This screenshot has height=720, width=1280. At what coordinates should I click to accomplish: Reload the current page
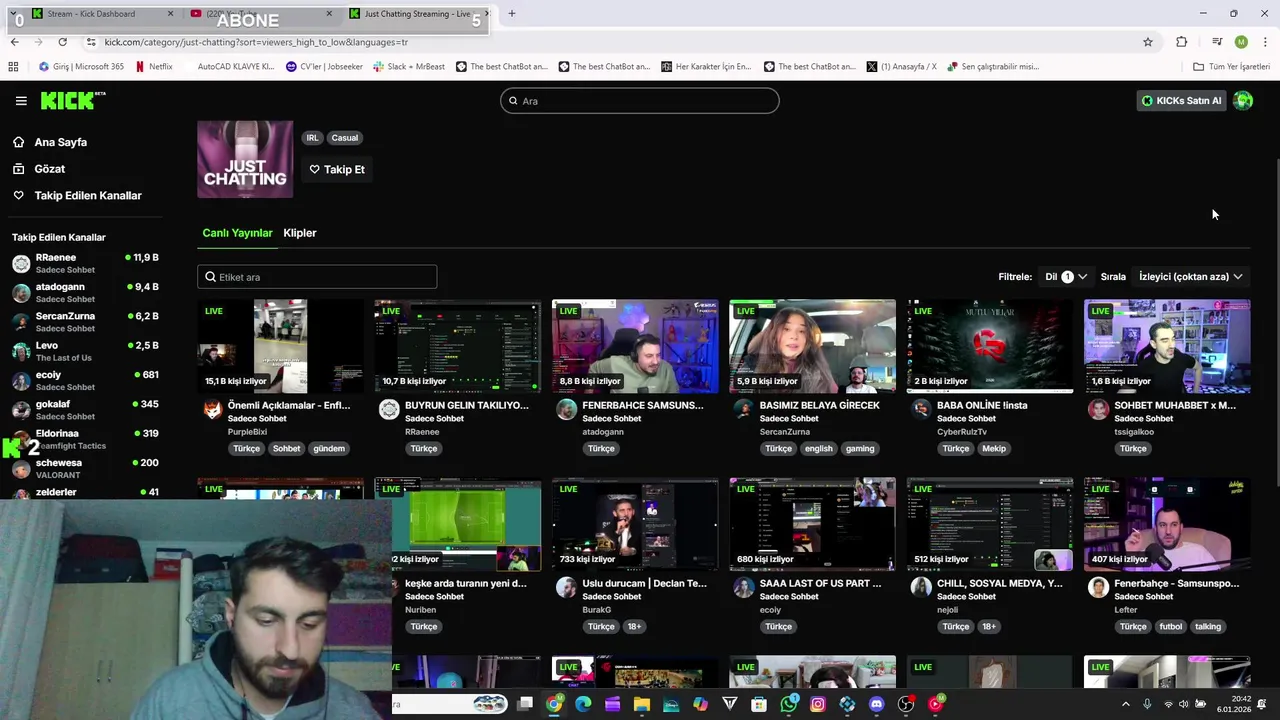pyautogui.click(x=62, y=42)
